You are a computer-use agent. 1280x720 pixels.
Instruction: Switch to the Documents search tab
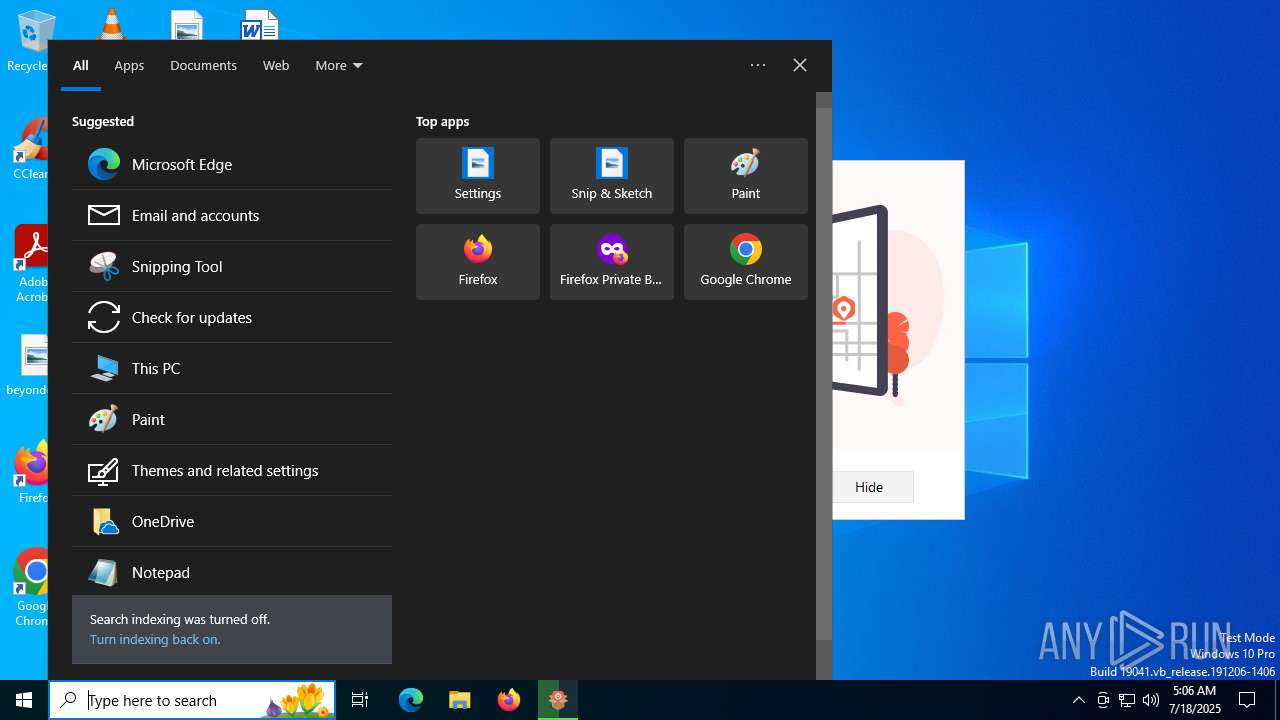point(203,66)
